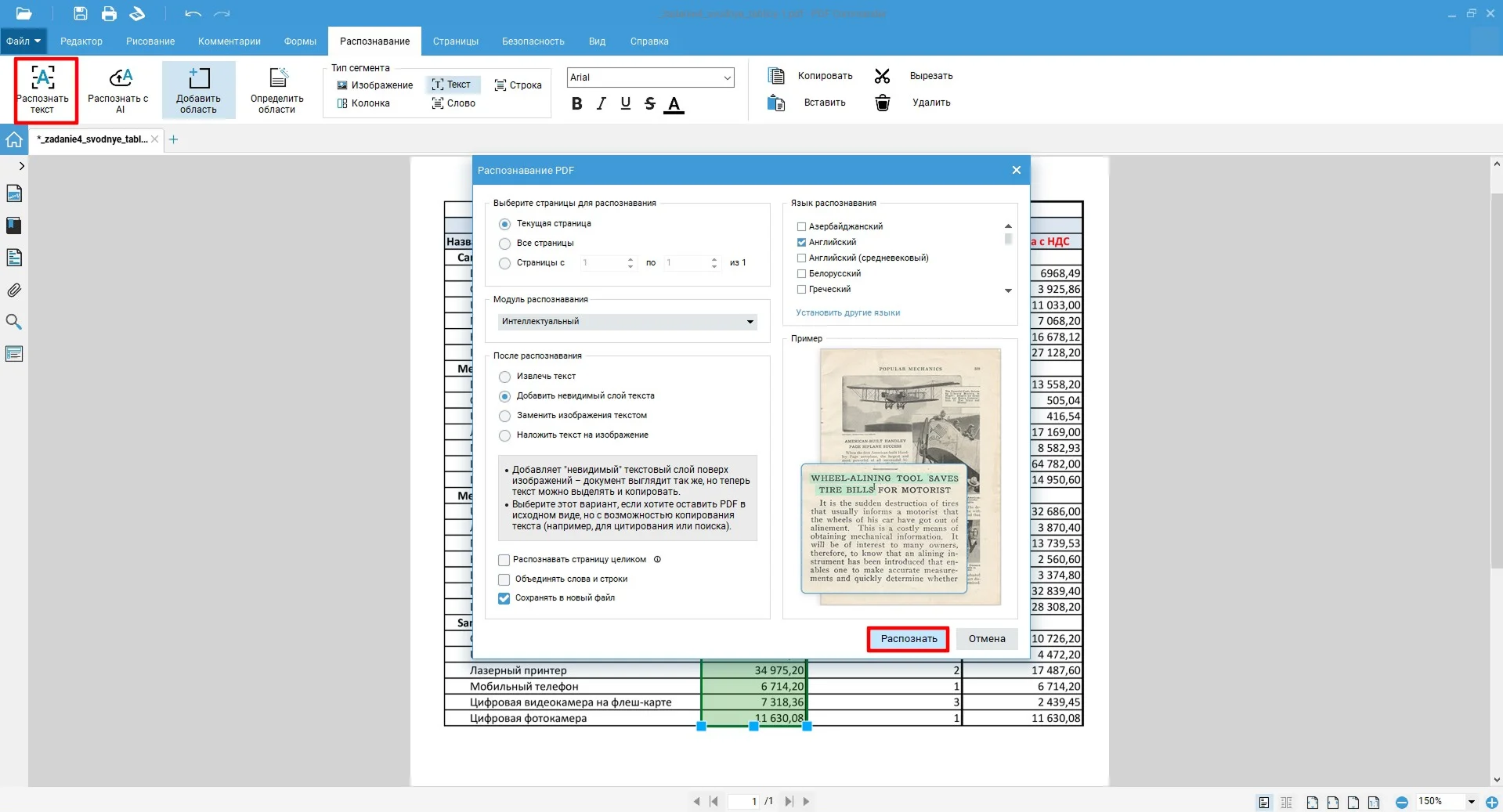Open the attachments paperclip panel
1503x812 pixels.
pos(14,291)
